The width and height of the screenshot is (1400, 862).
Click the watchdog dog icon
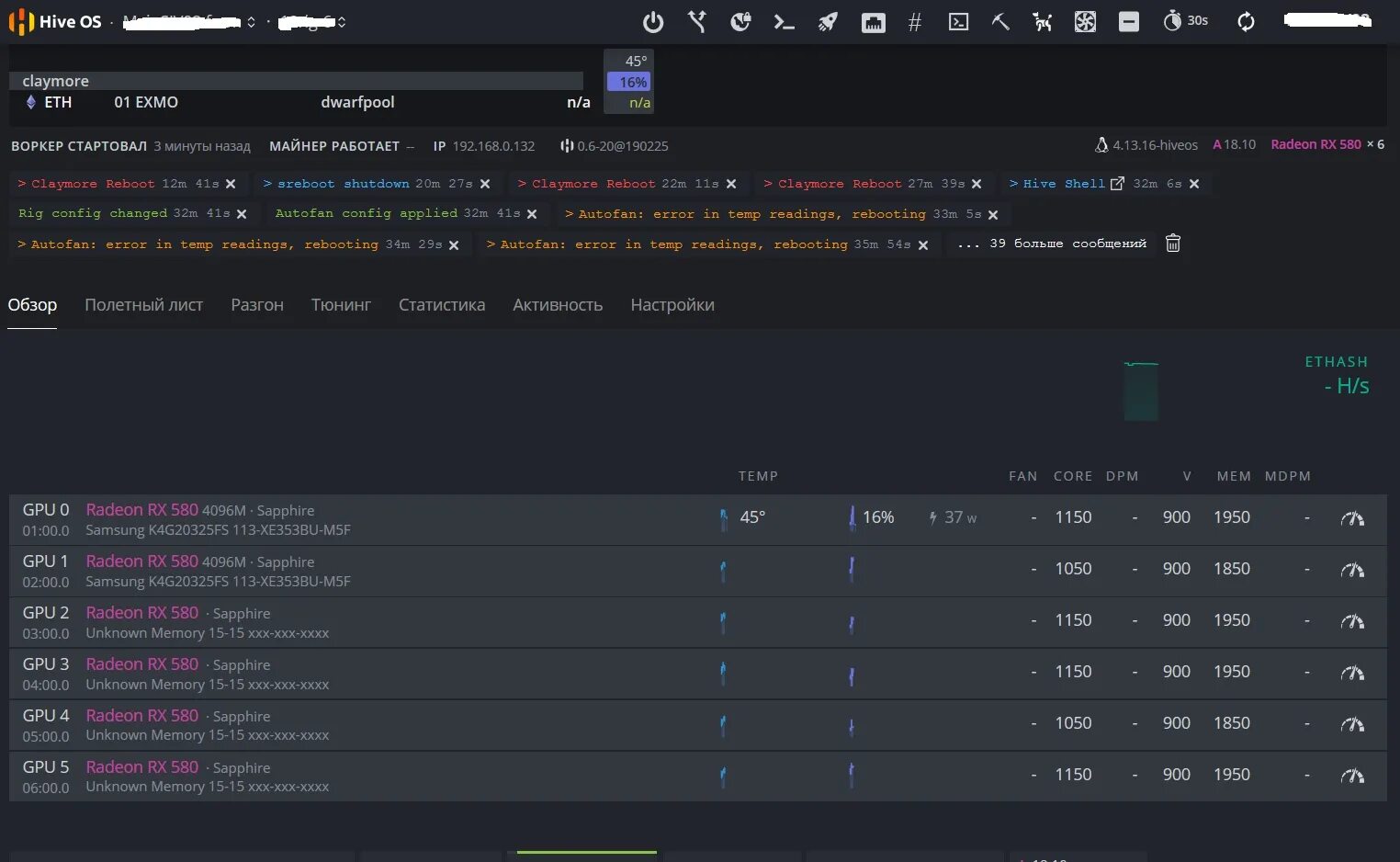click(1043, 22)
